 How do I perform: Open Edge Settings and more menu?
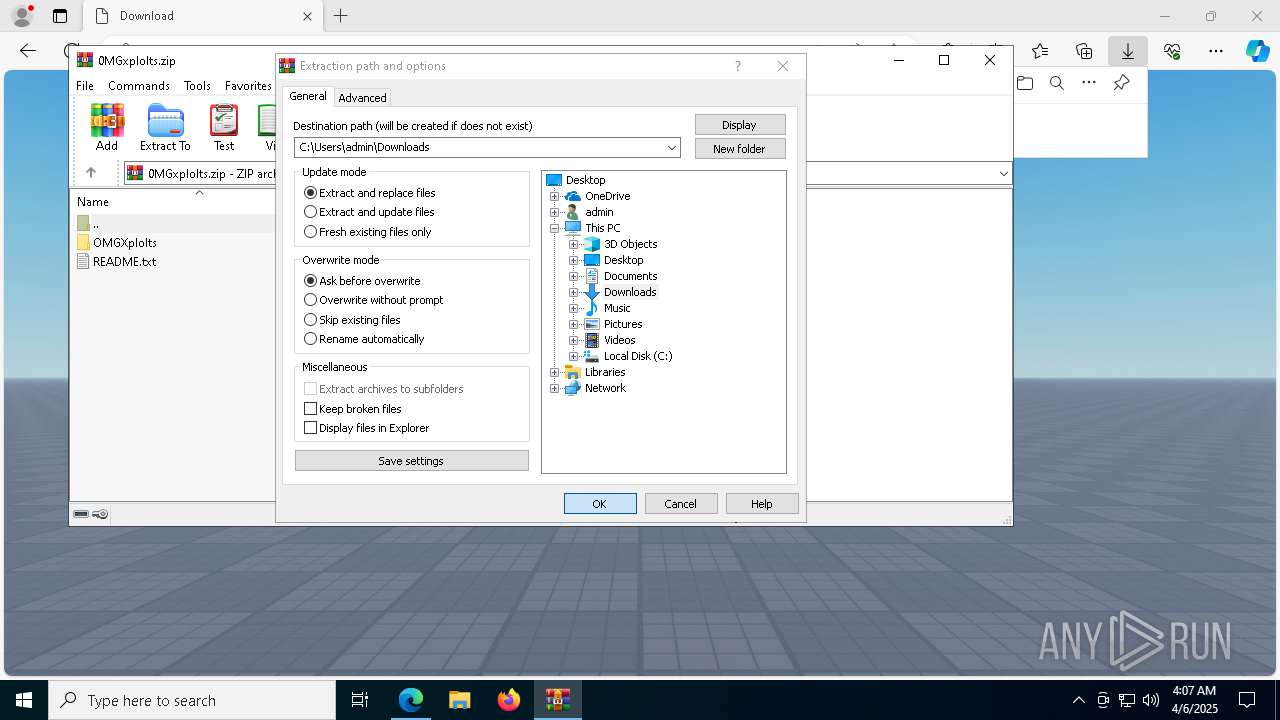coord(1216,51)
